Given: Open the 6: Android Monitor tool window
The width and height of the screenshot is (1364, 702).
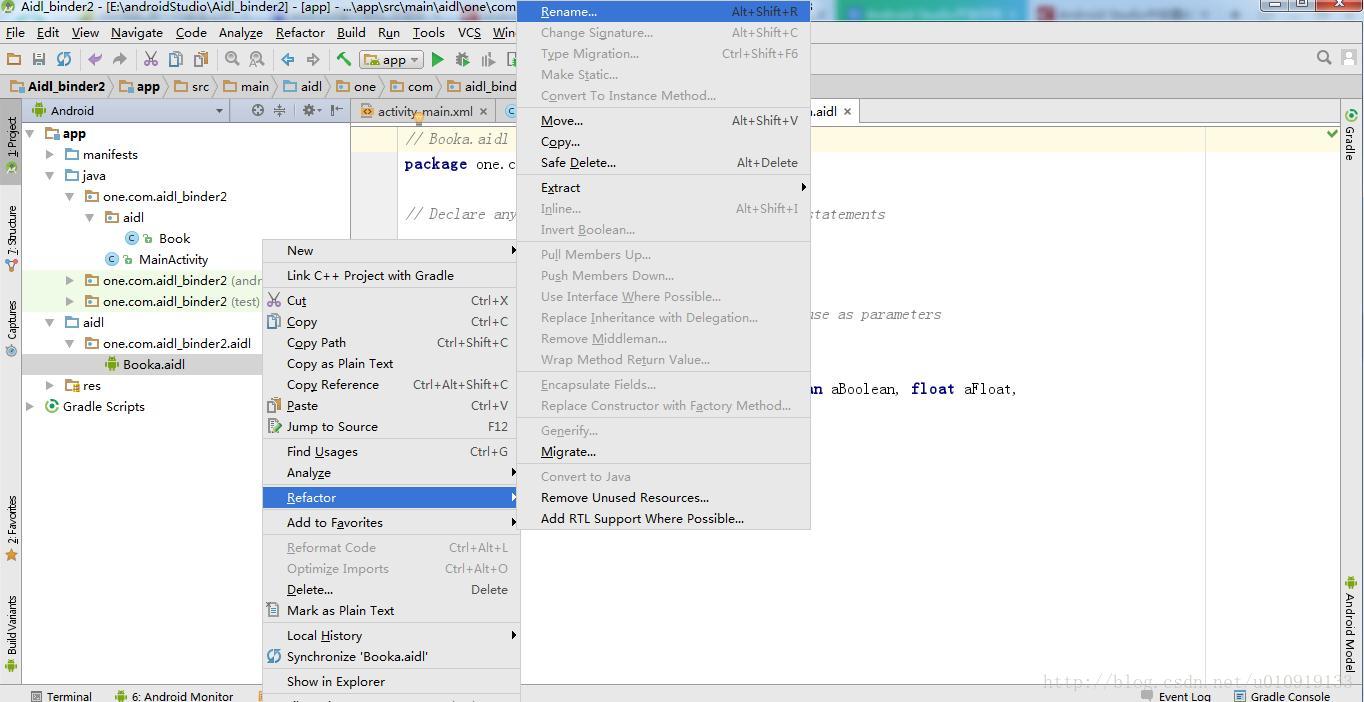Looking at the screenshot, I should point(174,696).
